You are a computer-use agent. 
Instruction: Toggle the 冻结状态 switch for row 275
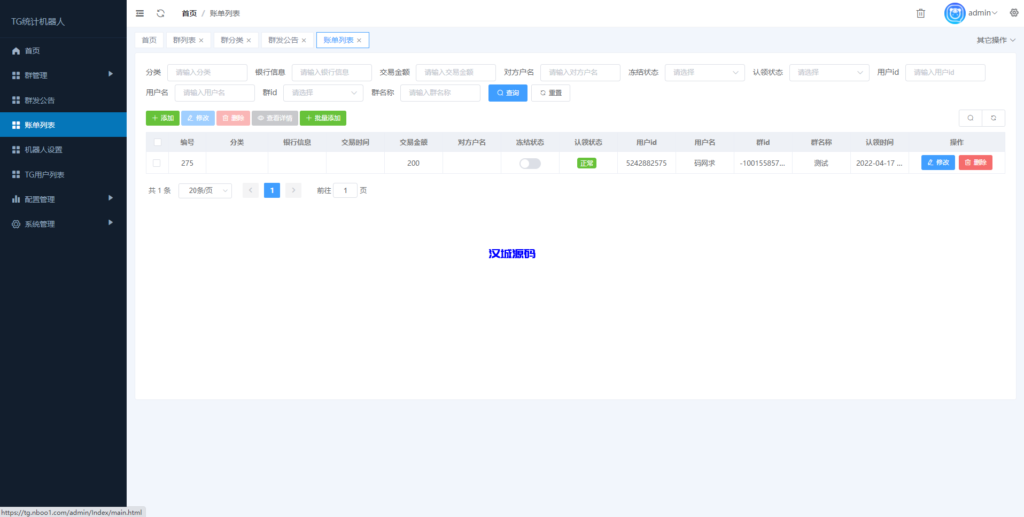pos(529,163)
